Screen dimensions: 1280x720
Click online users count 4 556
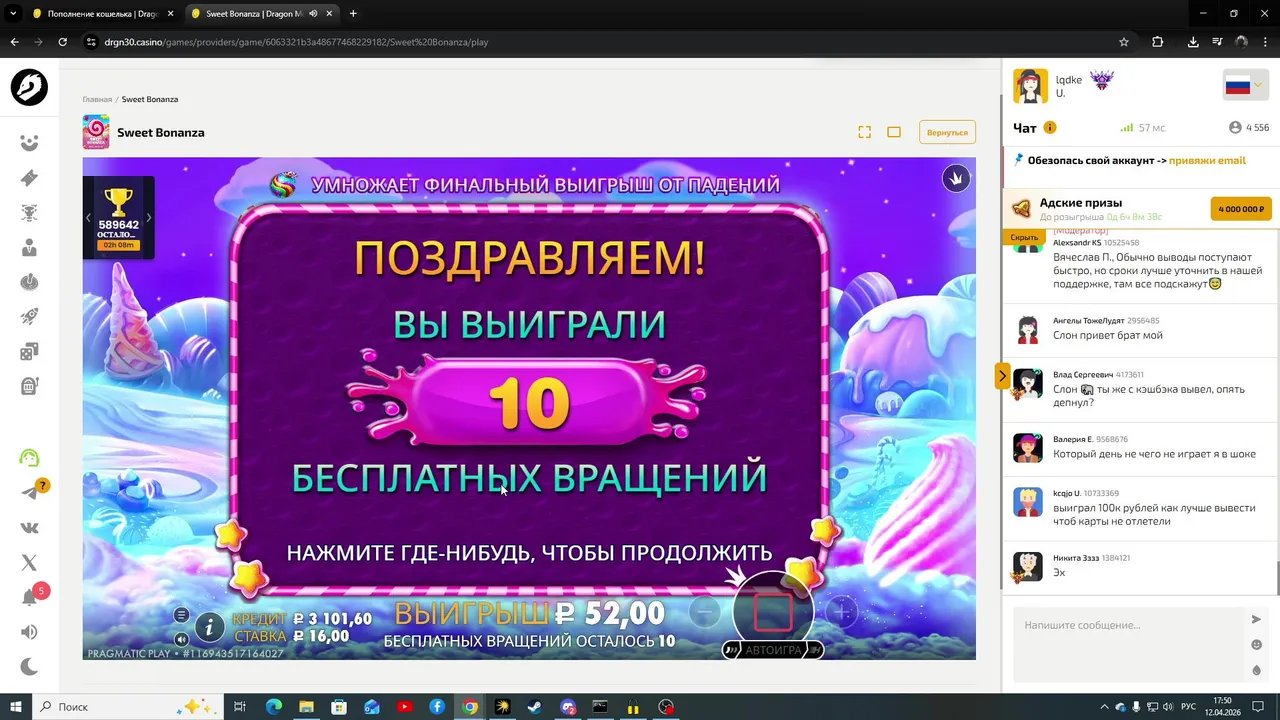click(x=1249, y=128)
